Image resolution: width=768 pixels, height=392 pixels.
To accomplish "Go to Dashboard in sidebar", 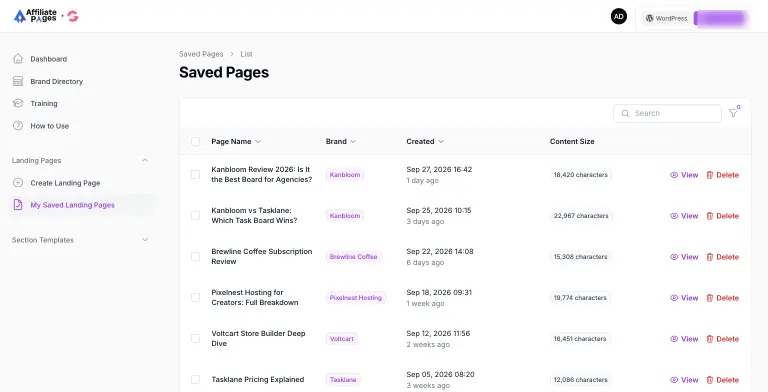I will [48, 59].
